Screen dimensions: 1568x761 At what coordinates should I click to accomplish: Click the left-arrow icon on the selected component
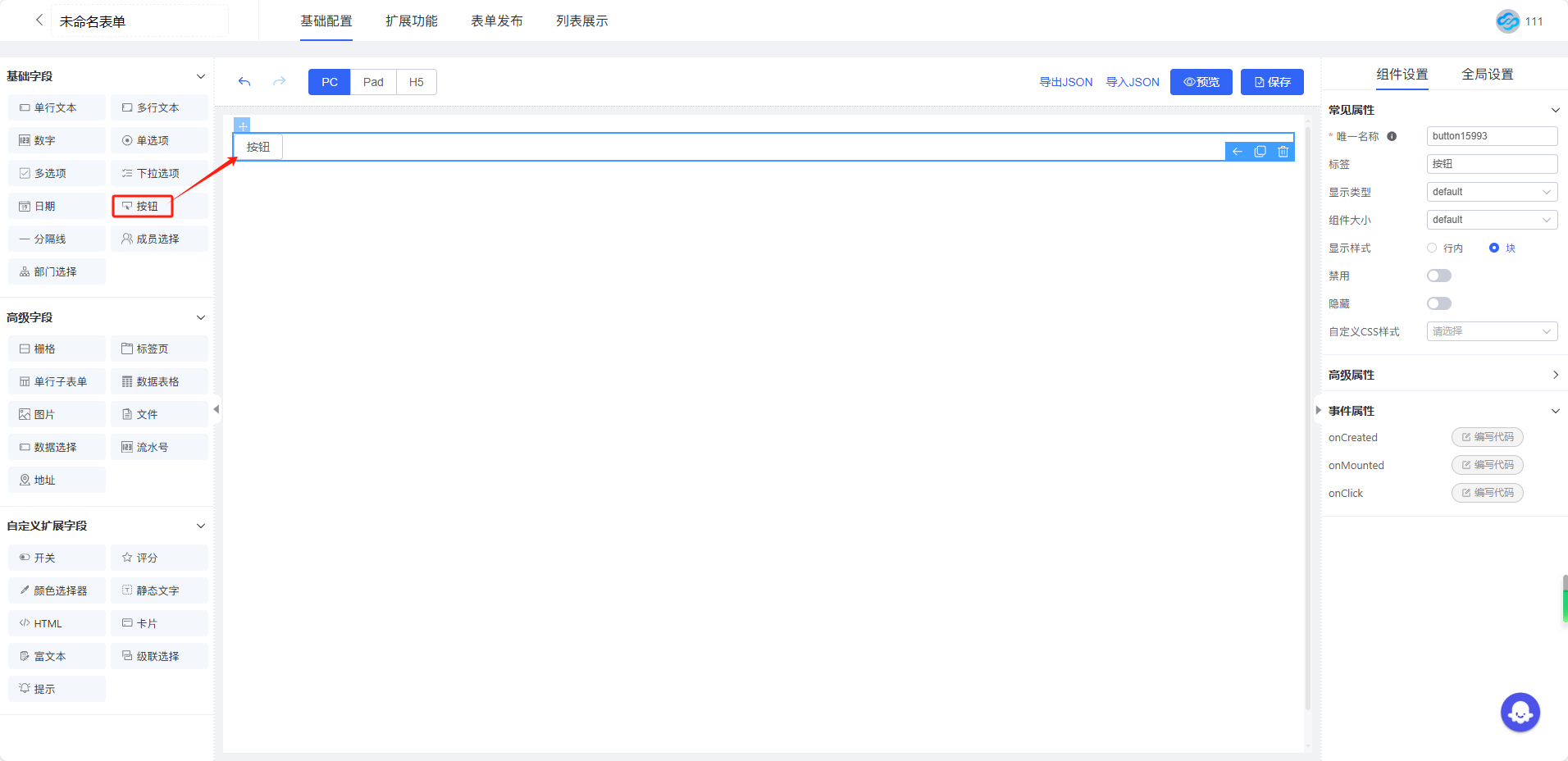tap(1238, 152)
